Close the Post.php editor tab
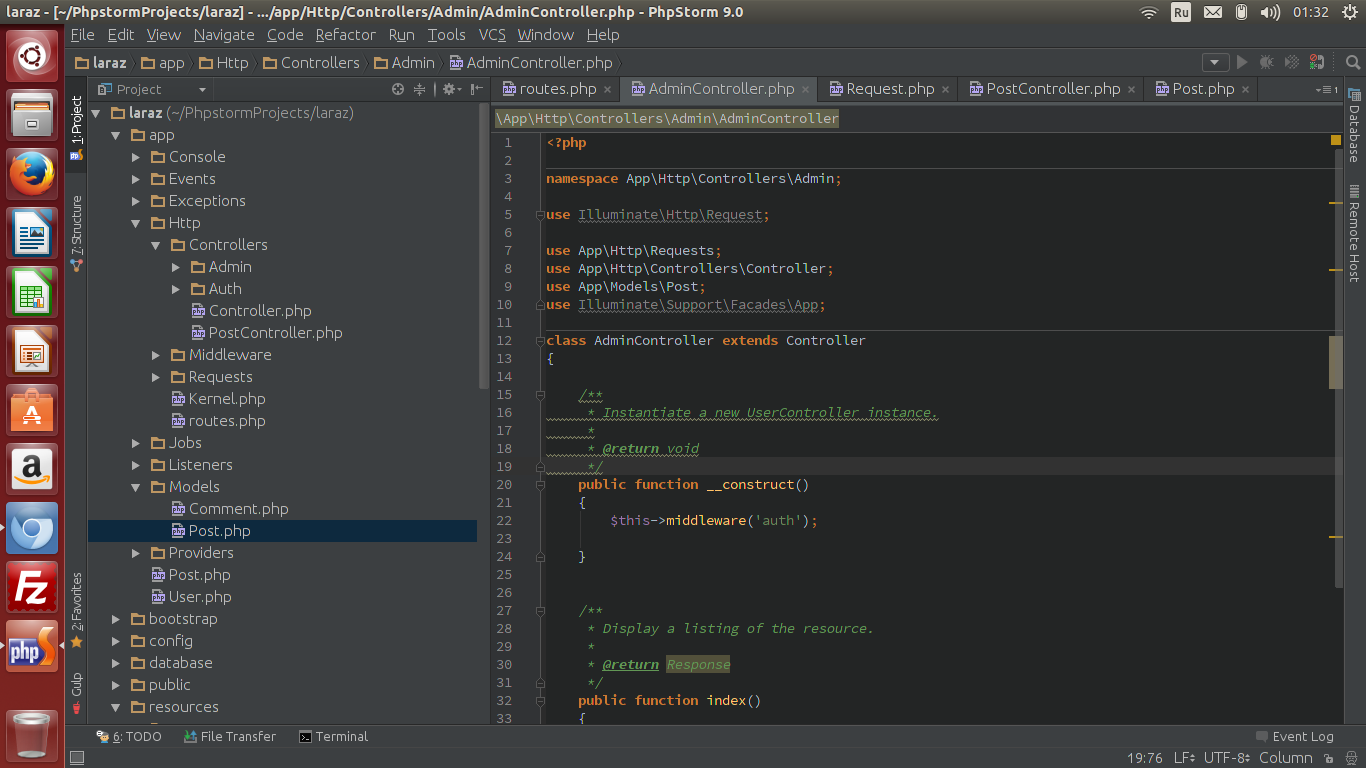 (x=1245, y=89)
